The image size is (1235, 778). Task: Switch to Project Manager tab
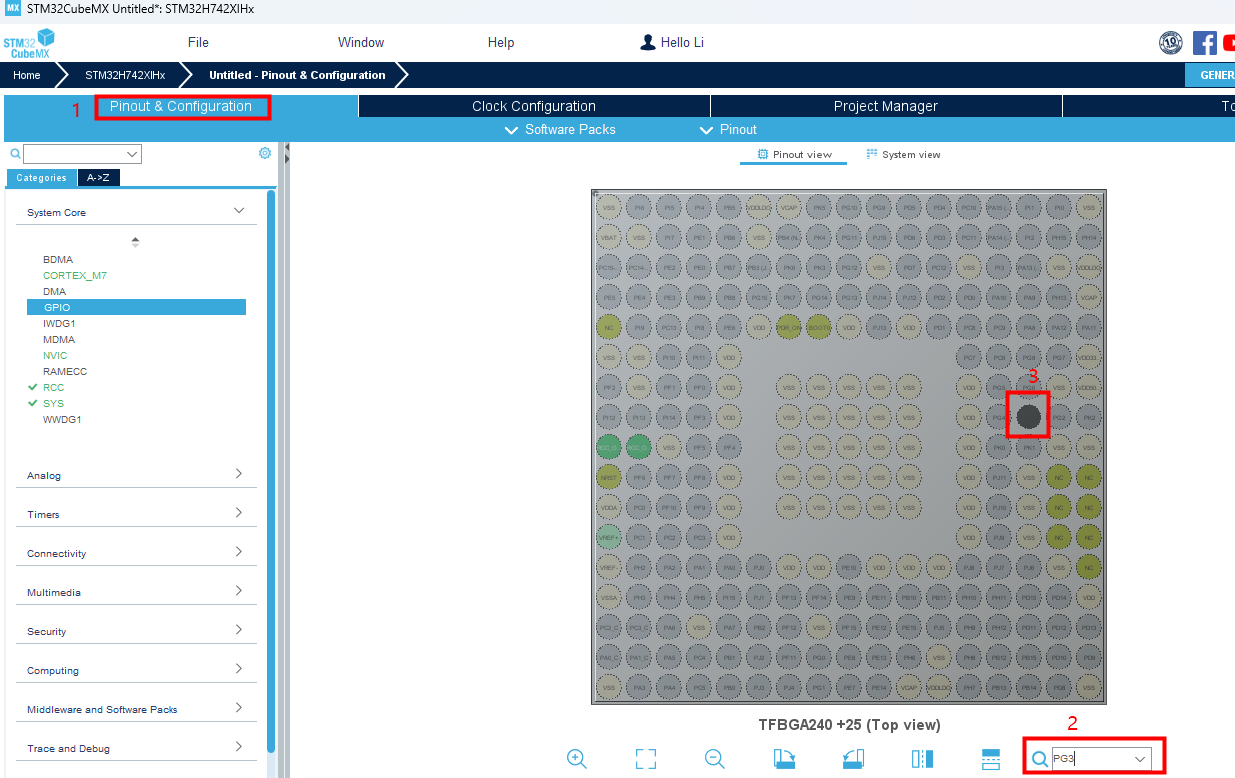coord(886,106)
